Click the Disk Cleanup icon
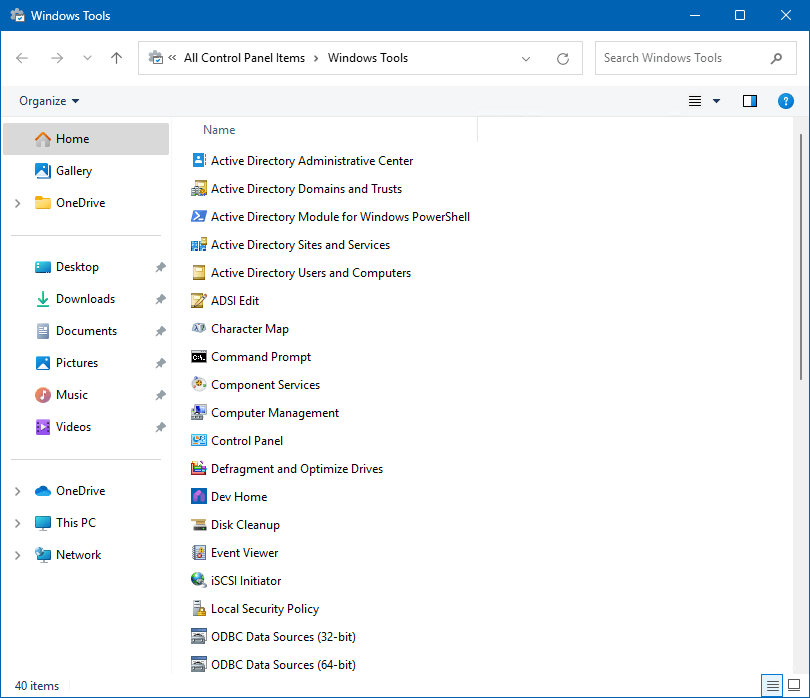This screenshot has width=810, height=698. coord(199,525)
